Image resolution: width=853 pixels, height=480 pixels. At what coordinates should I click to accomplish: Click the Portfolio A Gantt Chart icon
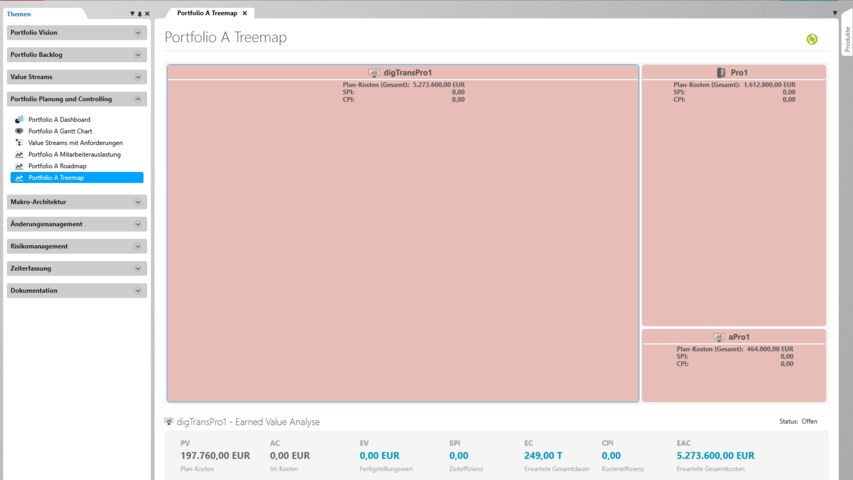coord(19,131)
